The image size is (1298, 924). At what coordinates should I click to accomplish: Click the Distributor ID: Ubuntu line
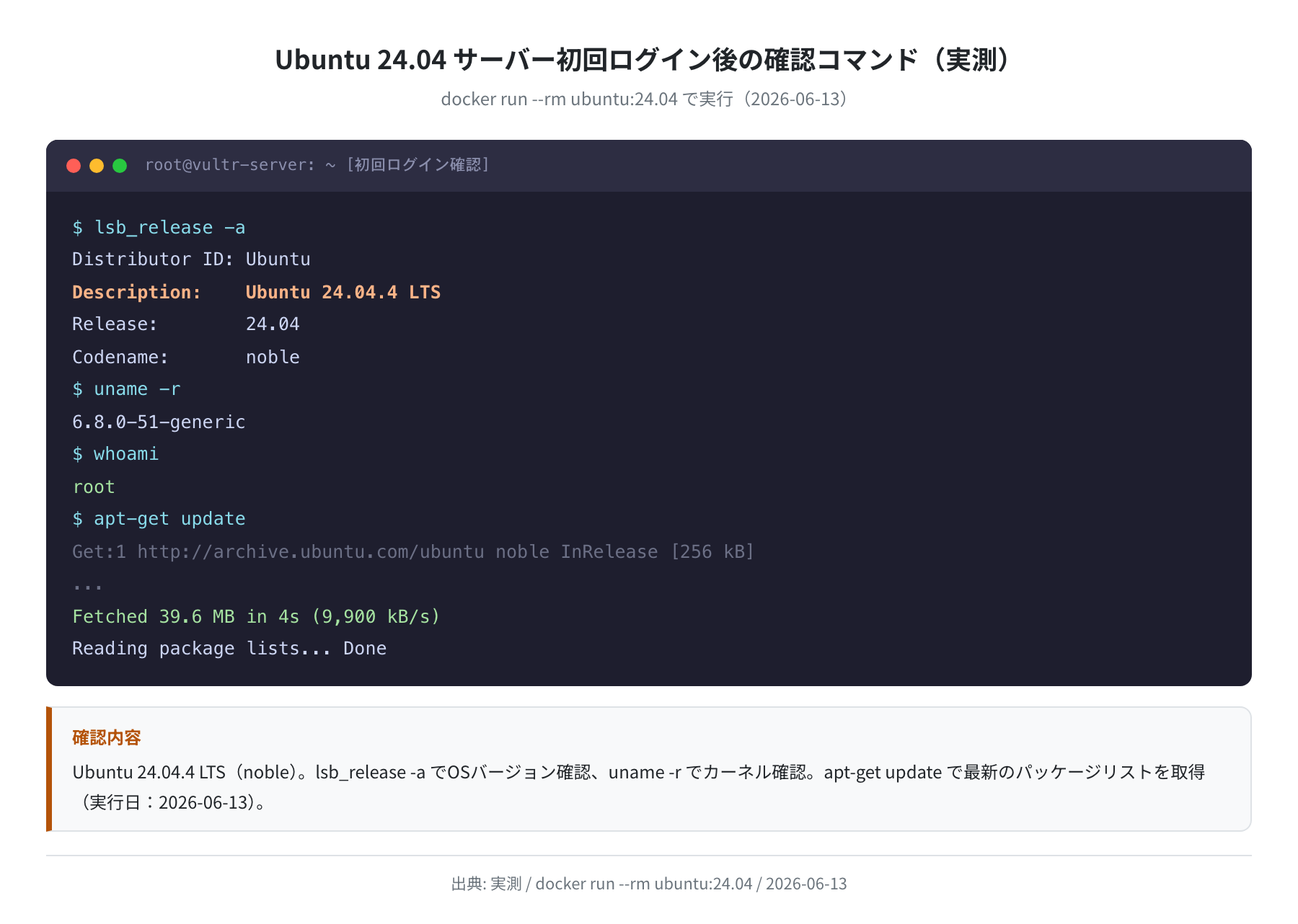coord(191,259)
